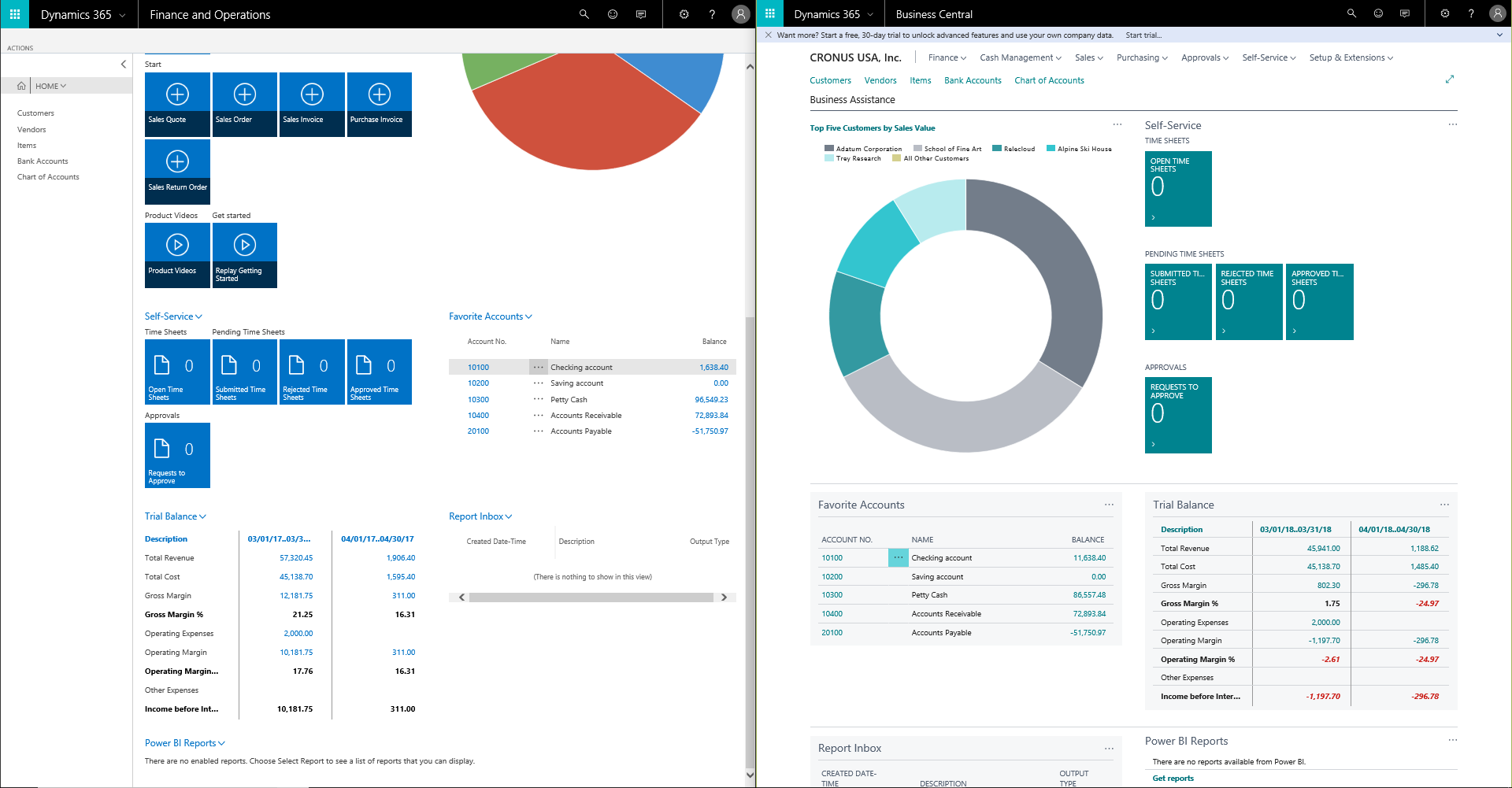The image size is (1512, 788).
Task: Expand Business Central page to full view
Action: (1450, 80)
